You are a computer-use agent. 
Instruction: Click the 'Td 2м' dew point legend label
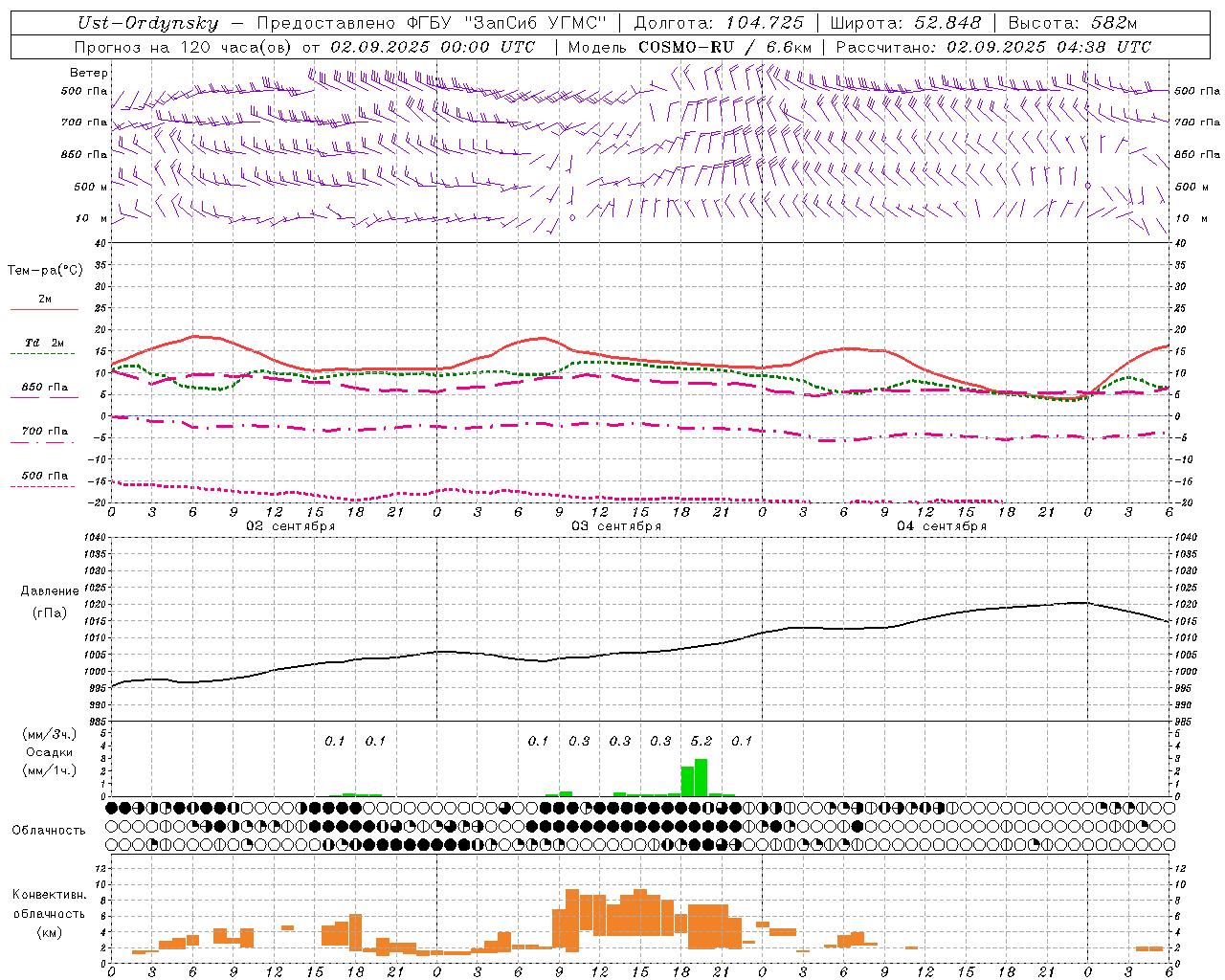pos(44,343)
